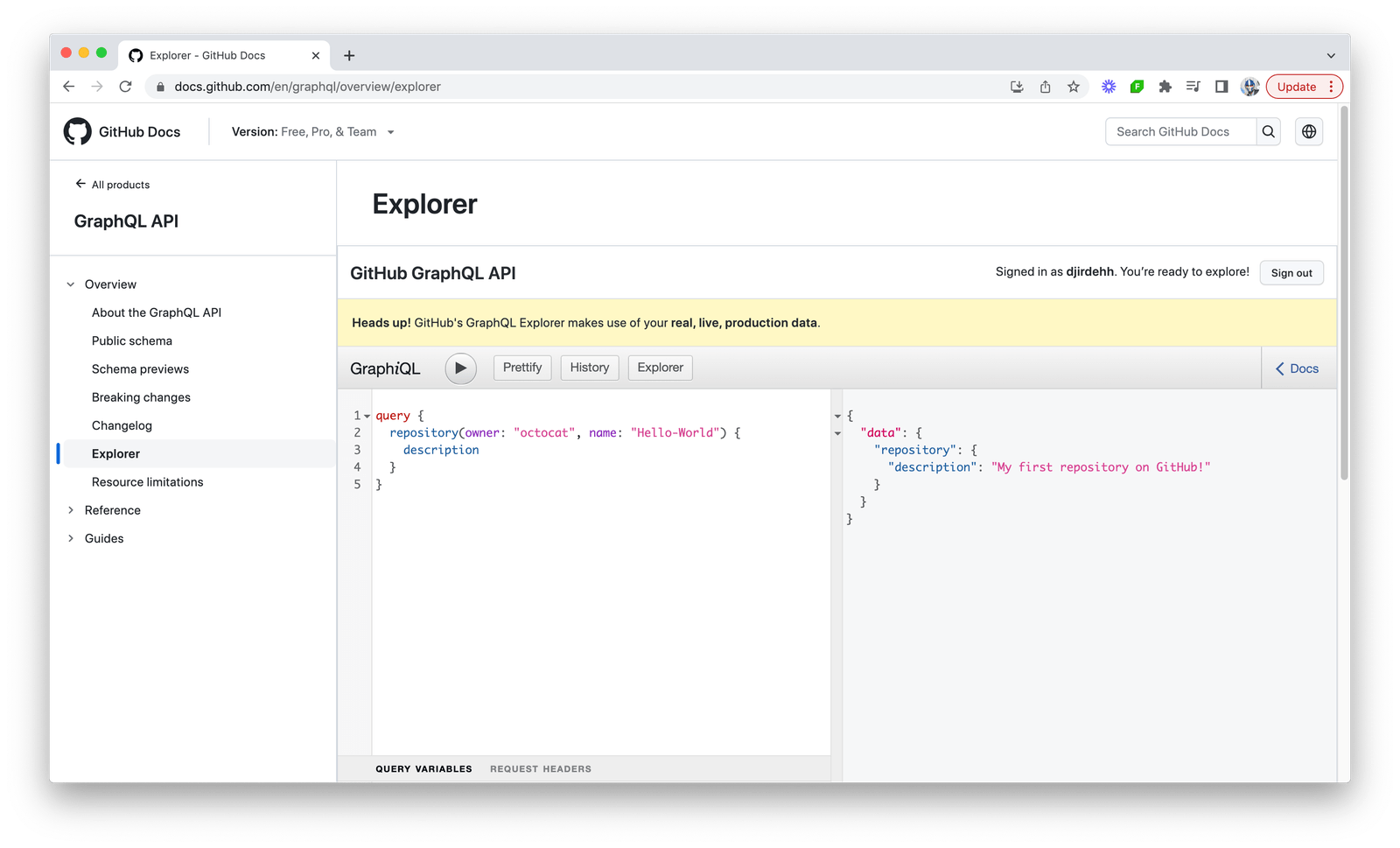This screenshot has height=848, width=1400.
Task: Click the browser address bar URL
Action: coord(307,87)
